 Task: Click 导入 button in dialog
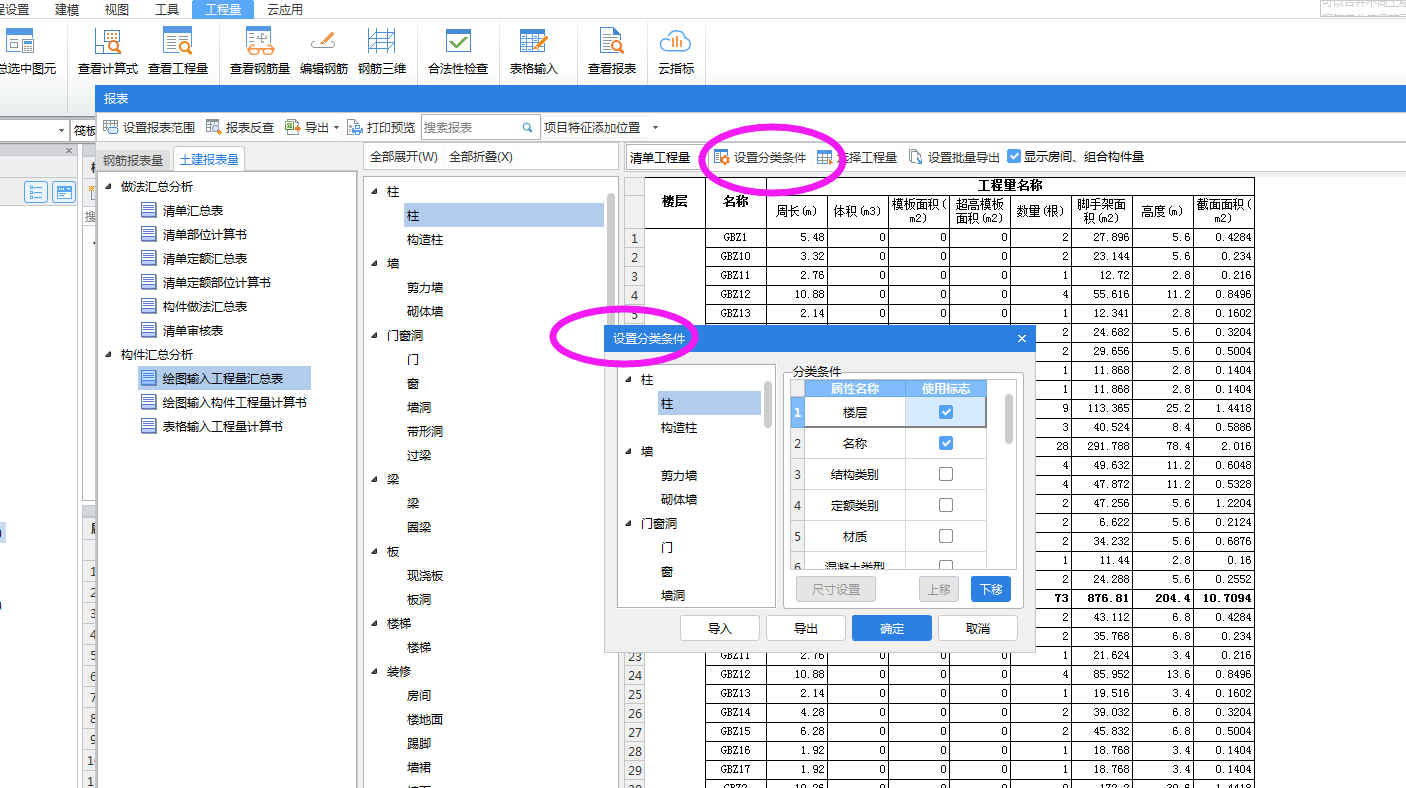coord(720,628)
